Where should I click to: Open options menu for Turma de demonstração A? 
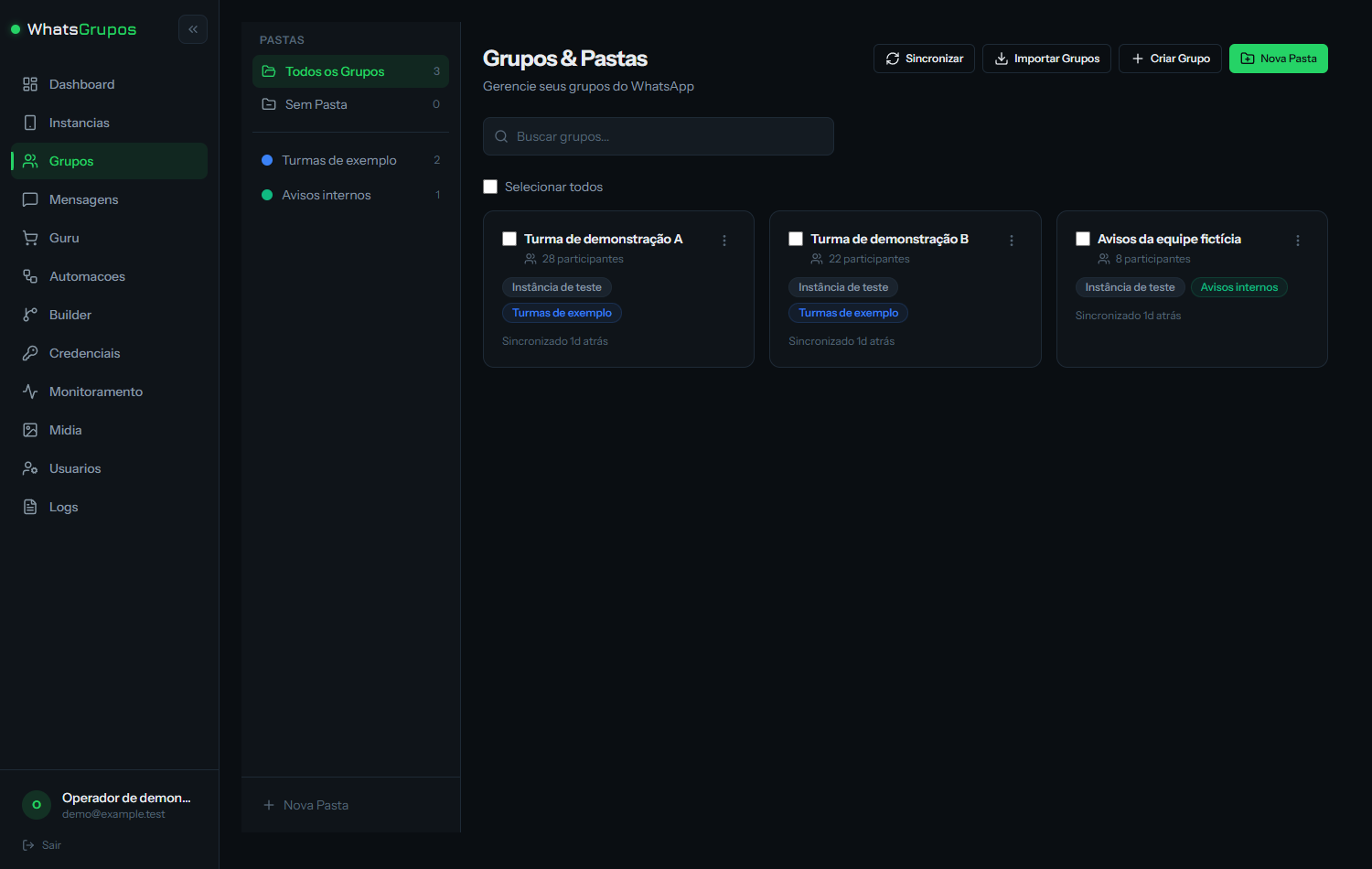tap(724, 241)
